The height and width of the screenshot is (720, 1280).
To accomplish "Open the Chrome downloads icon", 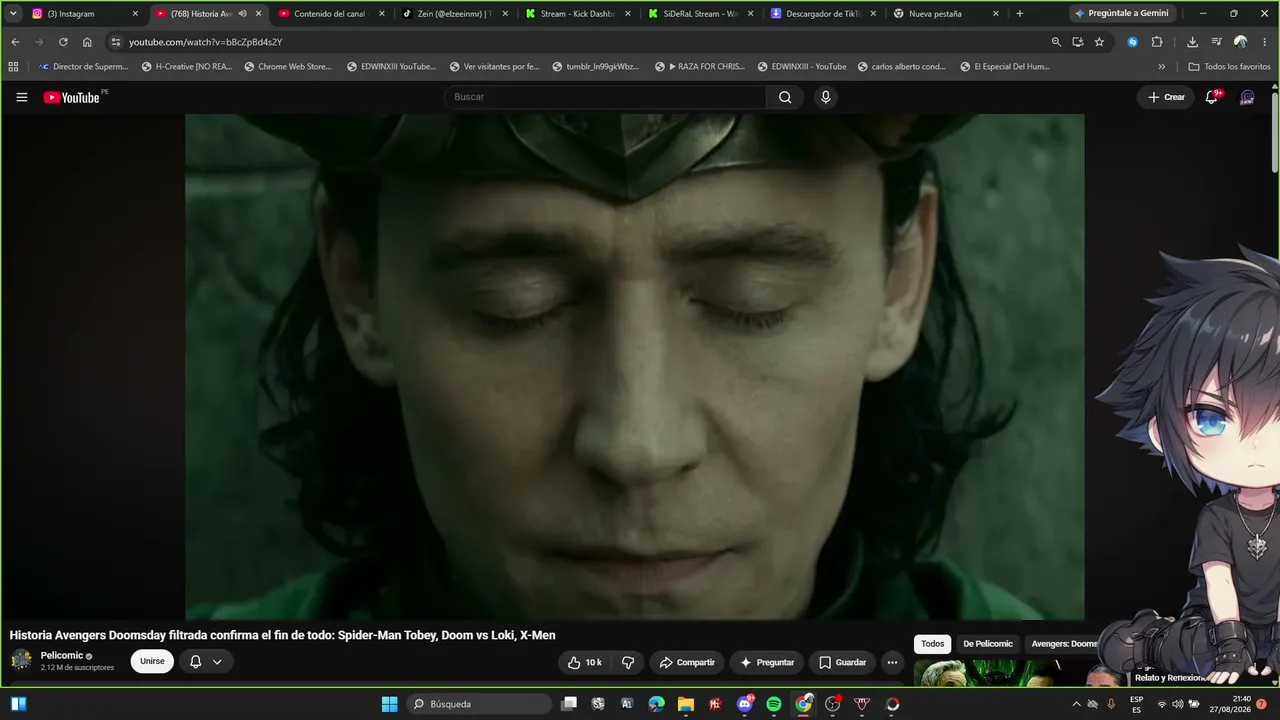I will [1192, 42].
